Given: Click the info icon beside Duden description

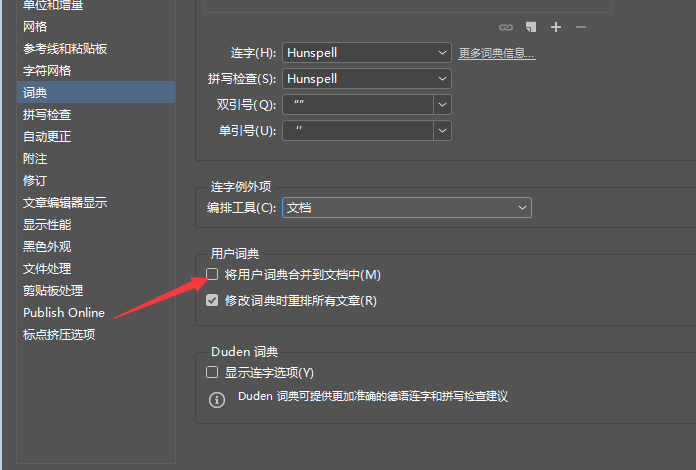Looking at the screenshot, I should point(216,399).
